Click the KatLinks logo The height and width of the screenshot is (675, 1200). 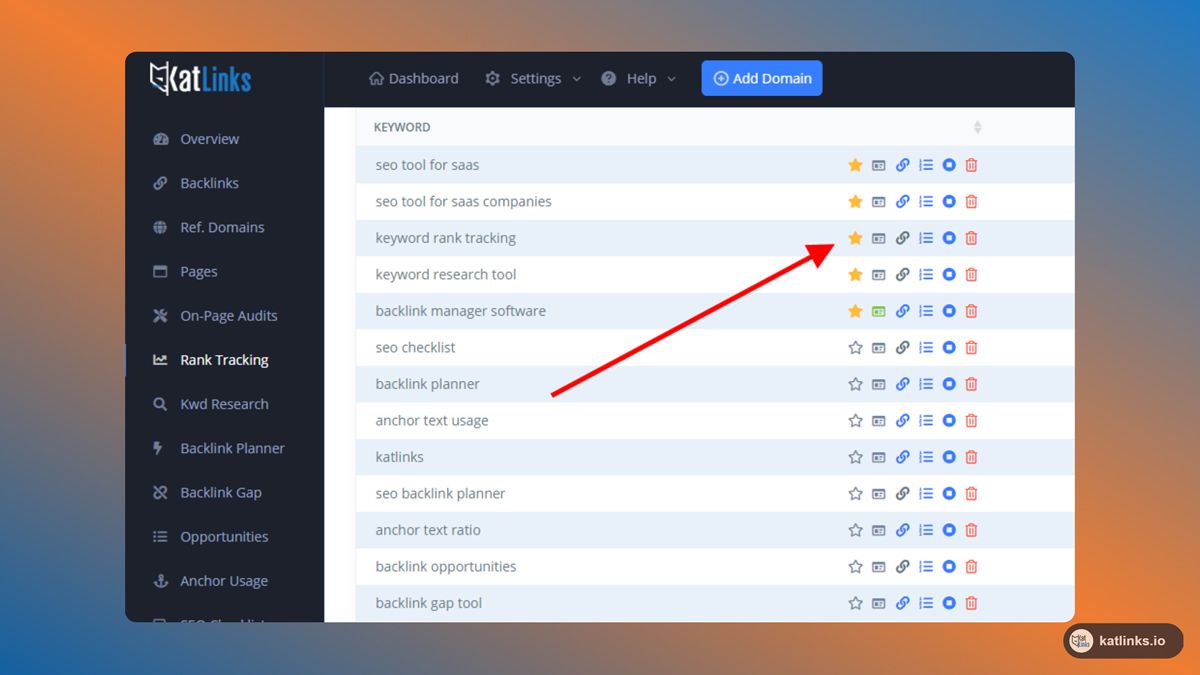200,79
